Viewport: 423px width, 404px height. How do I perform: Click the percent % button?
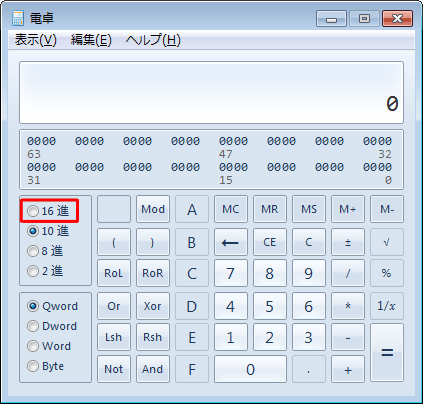387,273
